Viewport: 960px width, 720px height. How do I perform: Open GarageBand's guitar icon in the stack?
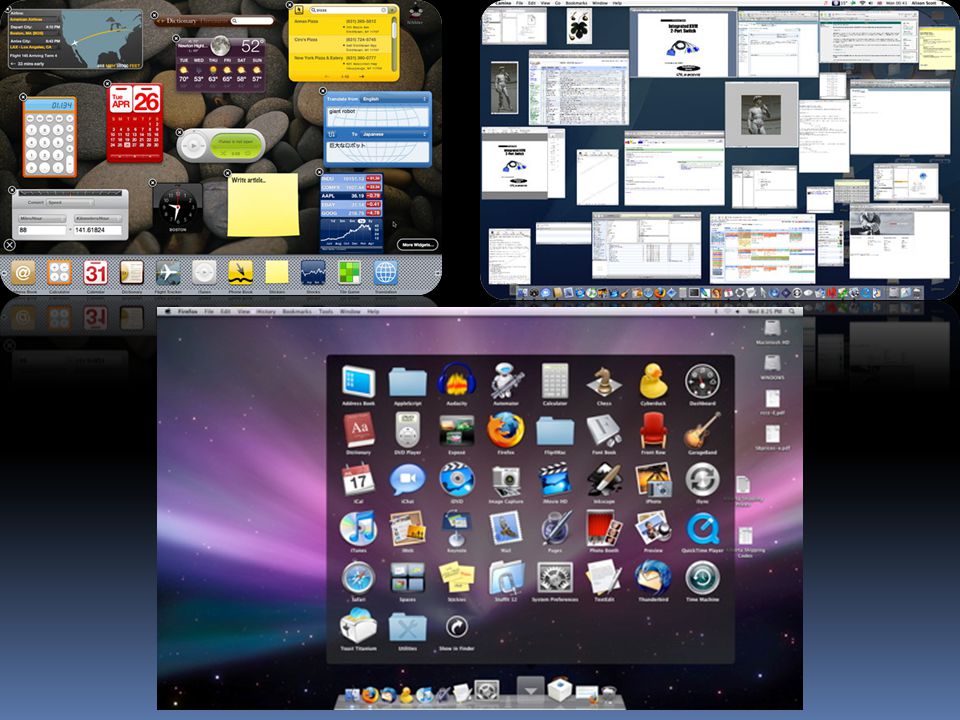click(702, 430)
